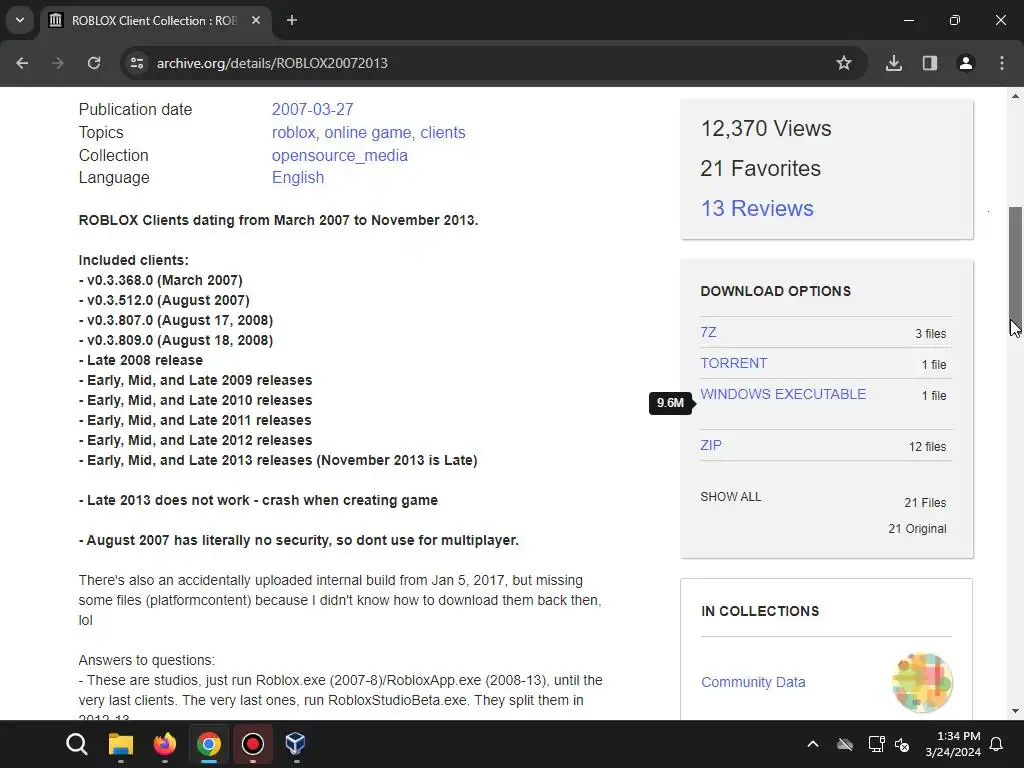This screenshot has height=768, width=1024.
Task: Select the ZIP download option
Action: point(711,445)
